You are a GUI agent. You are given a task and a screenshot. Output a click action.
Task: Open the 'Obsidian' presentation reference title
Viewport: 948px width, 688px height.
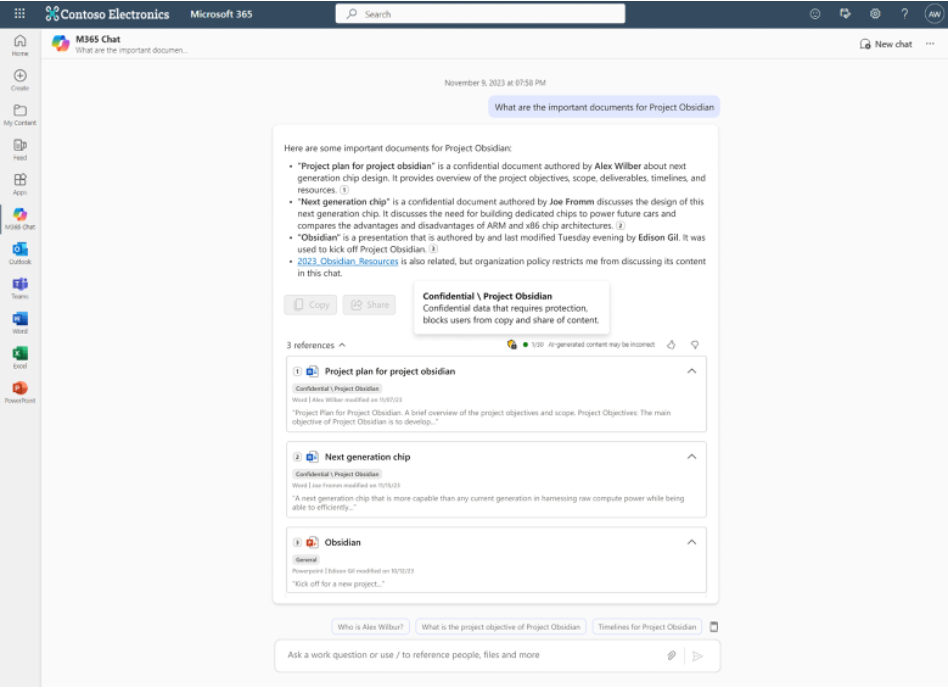click(343, 542)
